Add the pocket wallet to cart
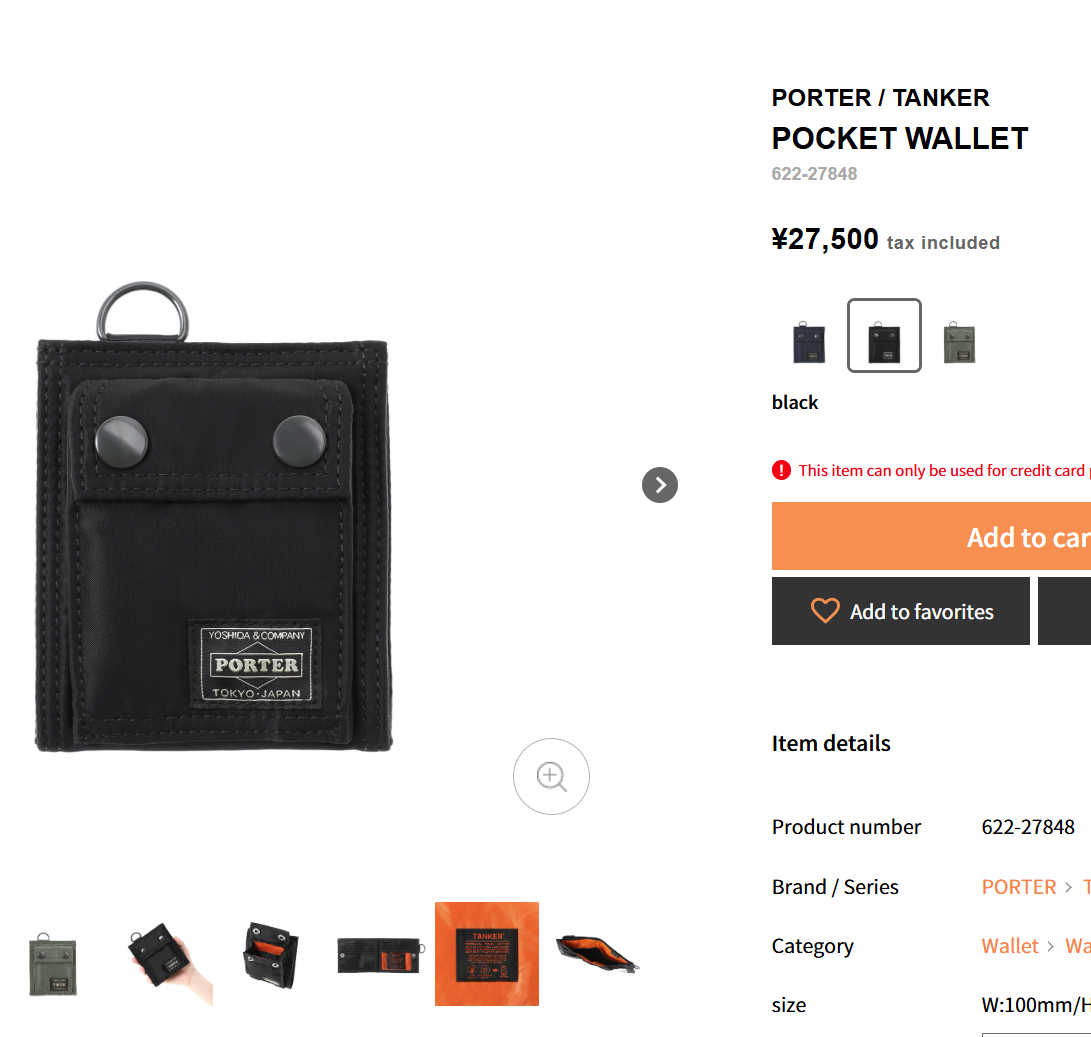Viewport: 1091px width, 1037px height. (x=932, y=536)
